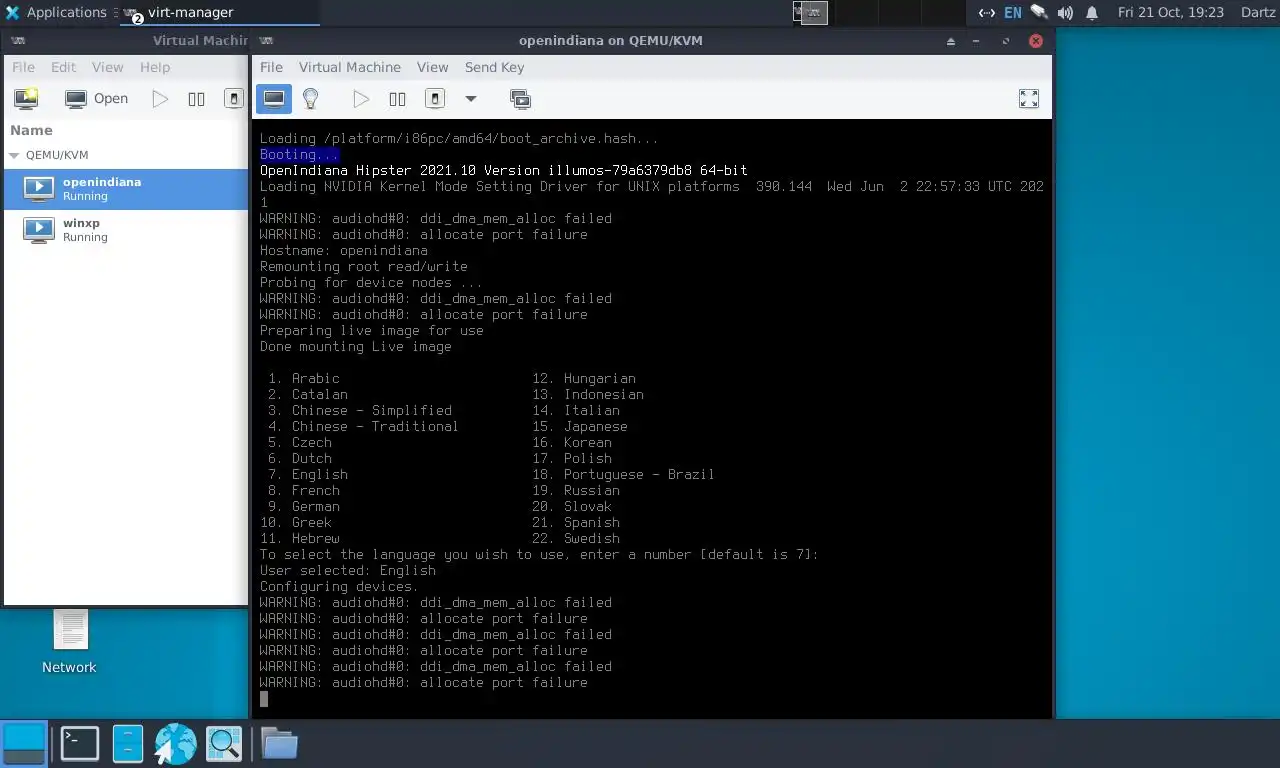Click '7. English' in language list
The height and width of the screenshot is (768, 1280).
(x=308, y=474)
